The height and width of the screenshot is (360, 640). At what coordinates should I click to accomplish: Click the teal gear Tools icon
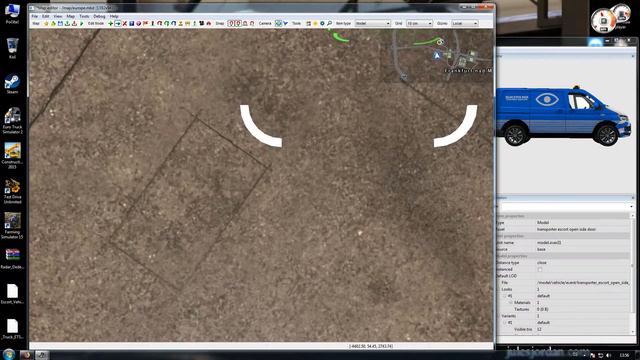pyautogui.click(x=322, y=24)
